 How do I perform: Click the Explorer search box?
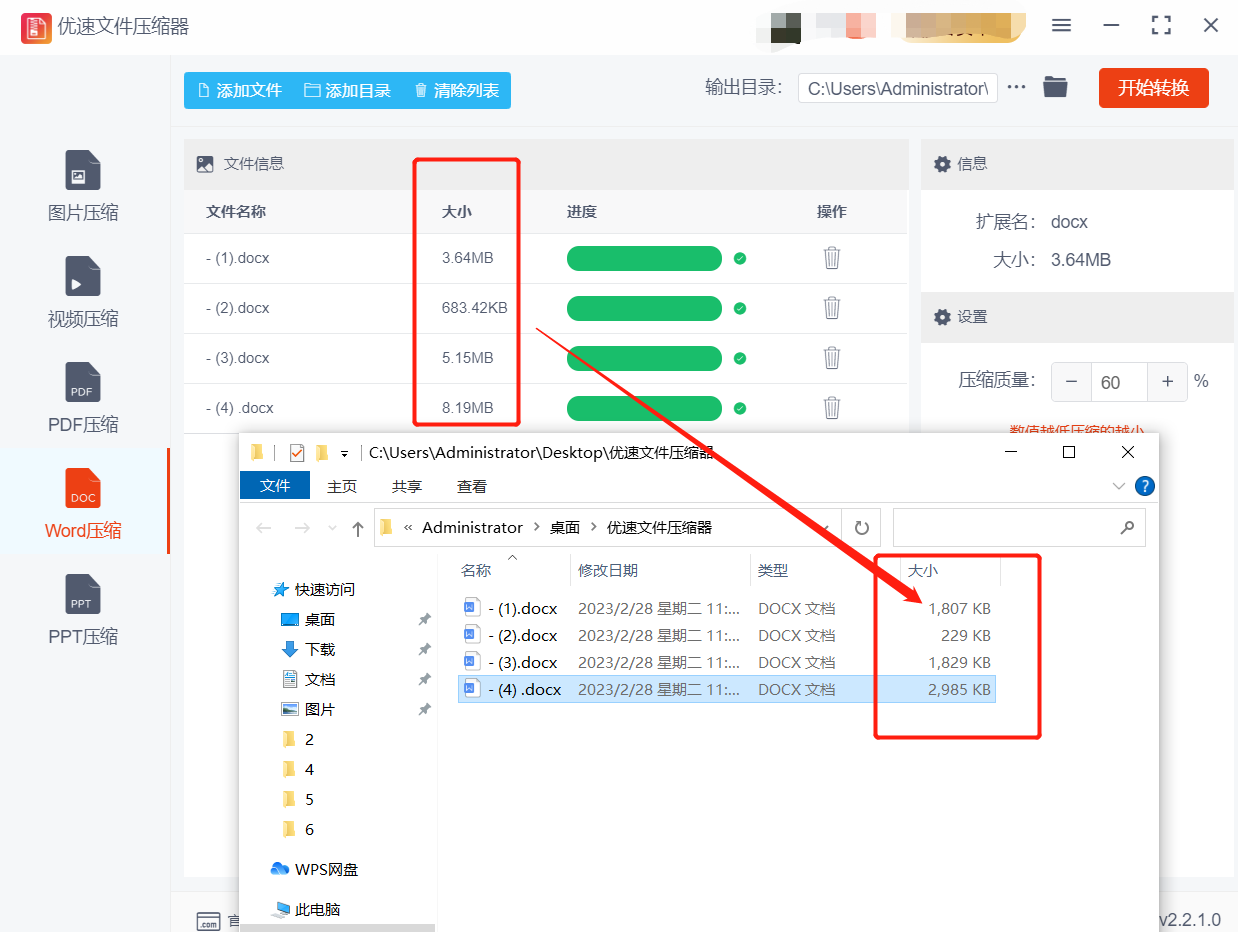click(1019, 528)
